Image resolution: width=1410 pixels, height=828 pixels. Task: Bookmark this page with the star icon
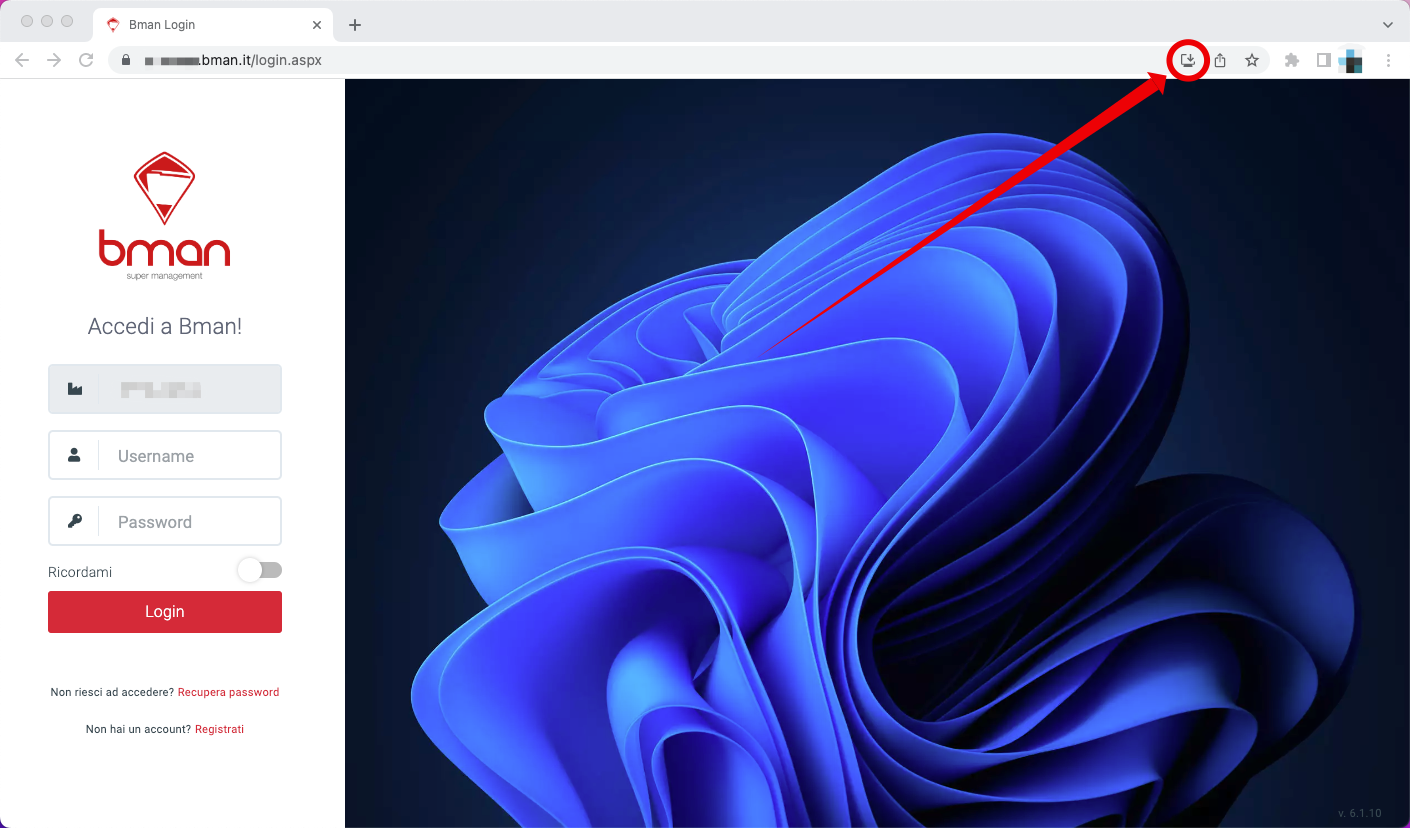point(1252,60)
